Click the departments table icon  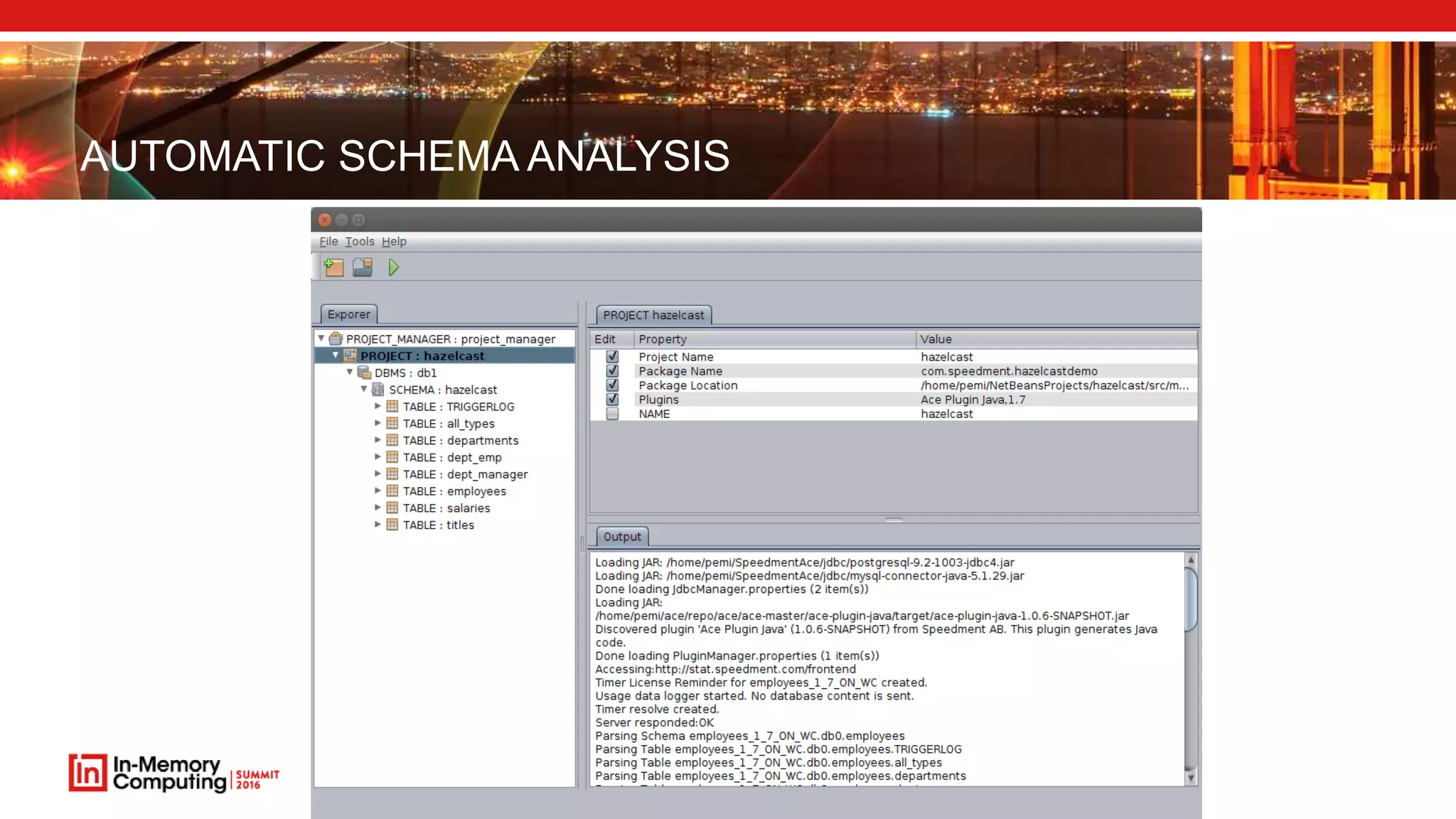point(392,440)
